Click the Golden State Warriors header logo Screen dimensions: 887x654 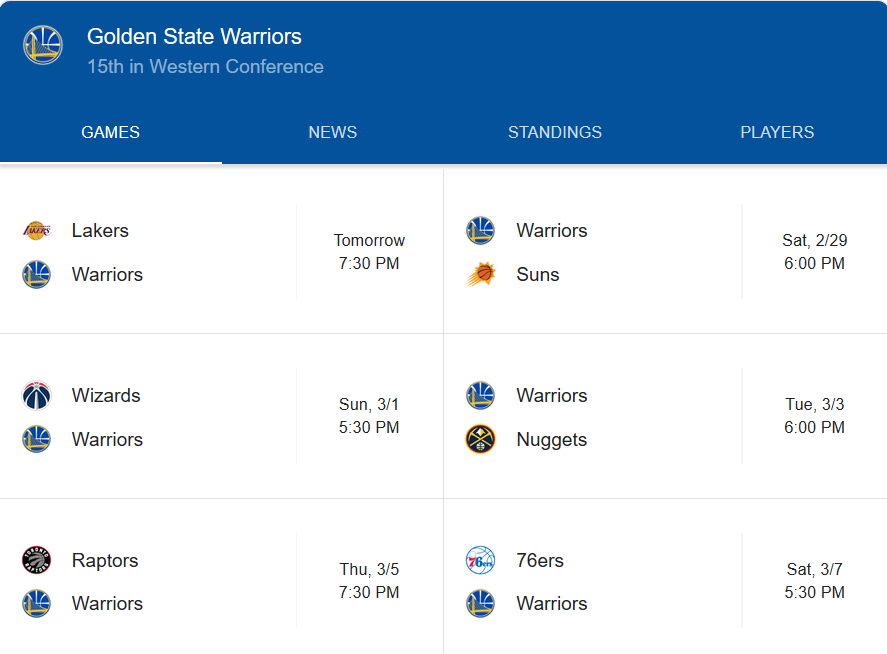point(43,45)
